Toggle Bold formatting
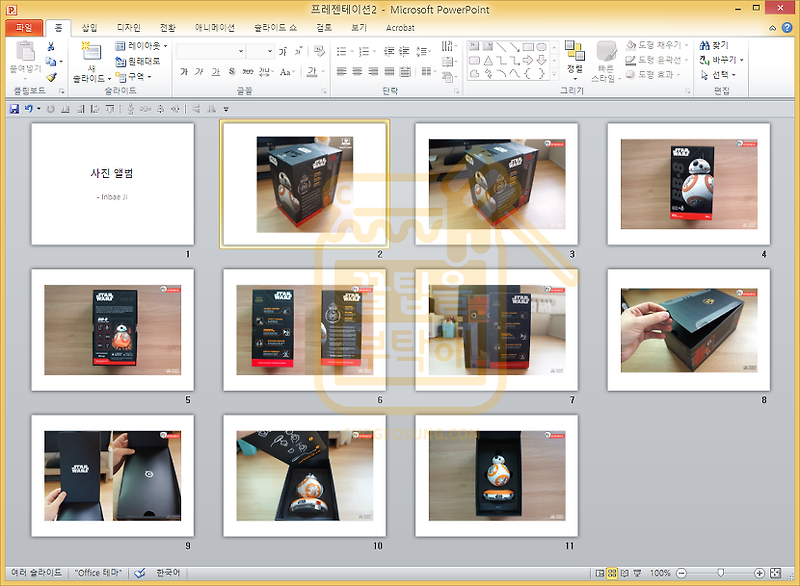The height and width of the screenshot is (586, 800). tap(184, 72)
